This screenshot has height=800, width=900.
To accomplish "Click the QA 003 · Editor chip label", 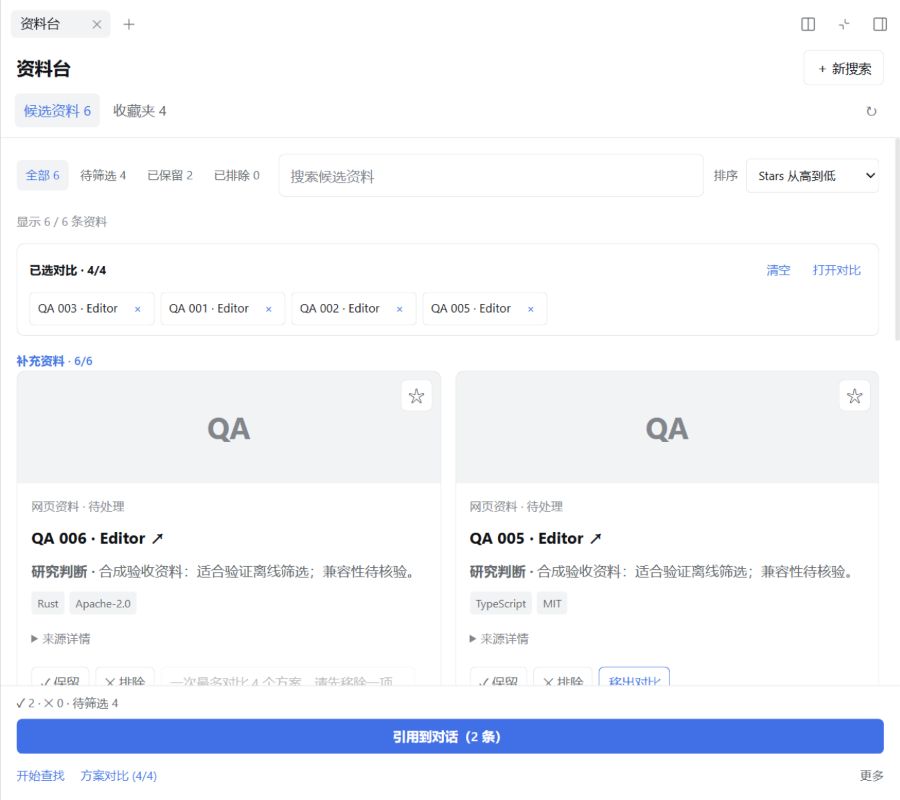I will (x=77, y=309).
